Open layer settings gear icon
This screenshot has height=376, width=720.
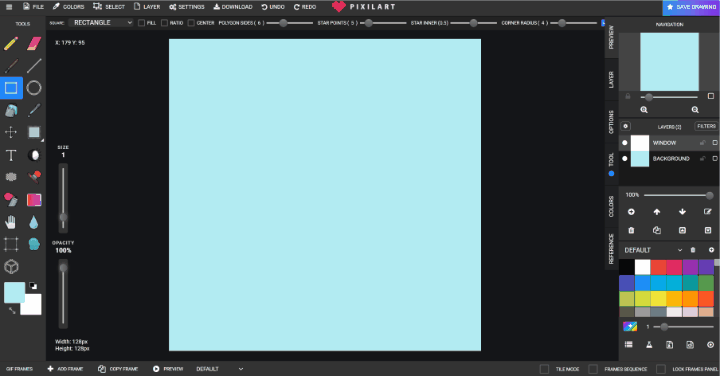coord(625,126)
